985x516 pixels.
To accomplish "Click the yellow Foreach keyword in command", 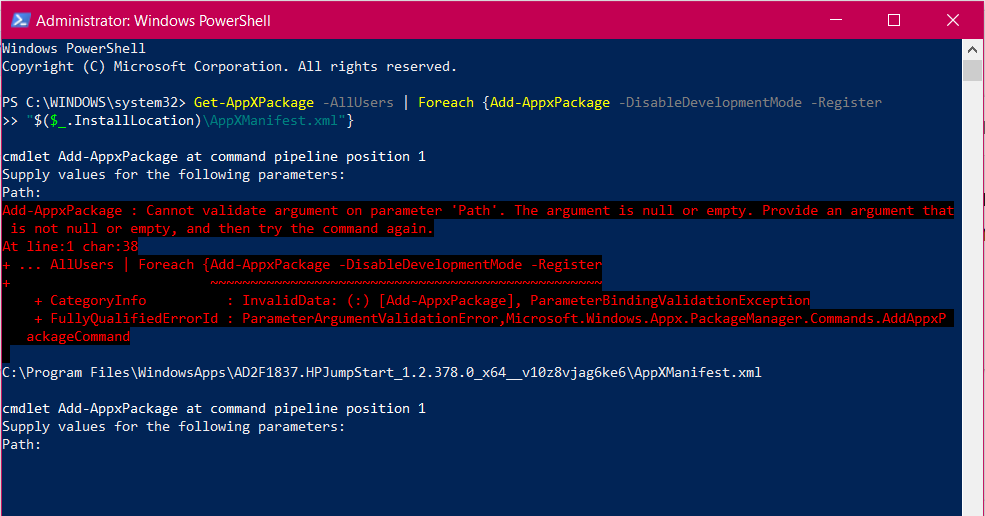I will (446, 102).
